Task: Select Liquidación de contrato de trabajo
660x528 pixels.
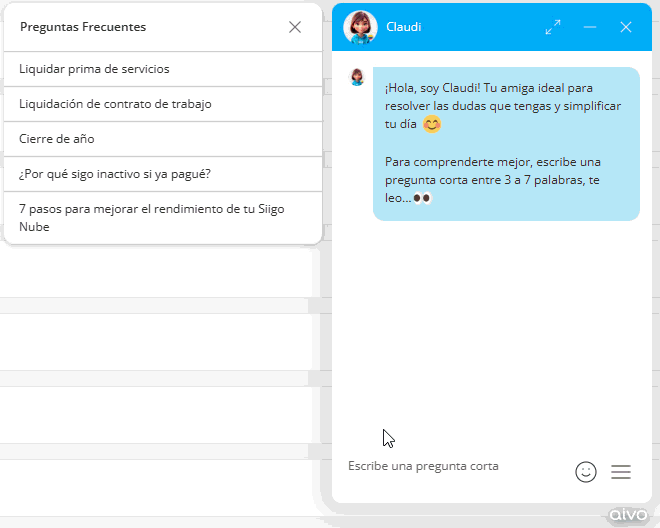Action: click(x=163, y=104)
